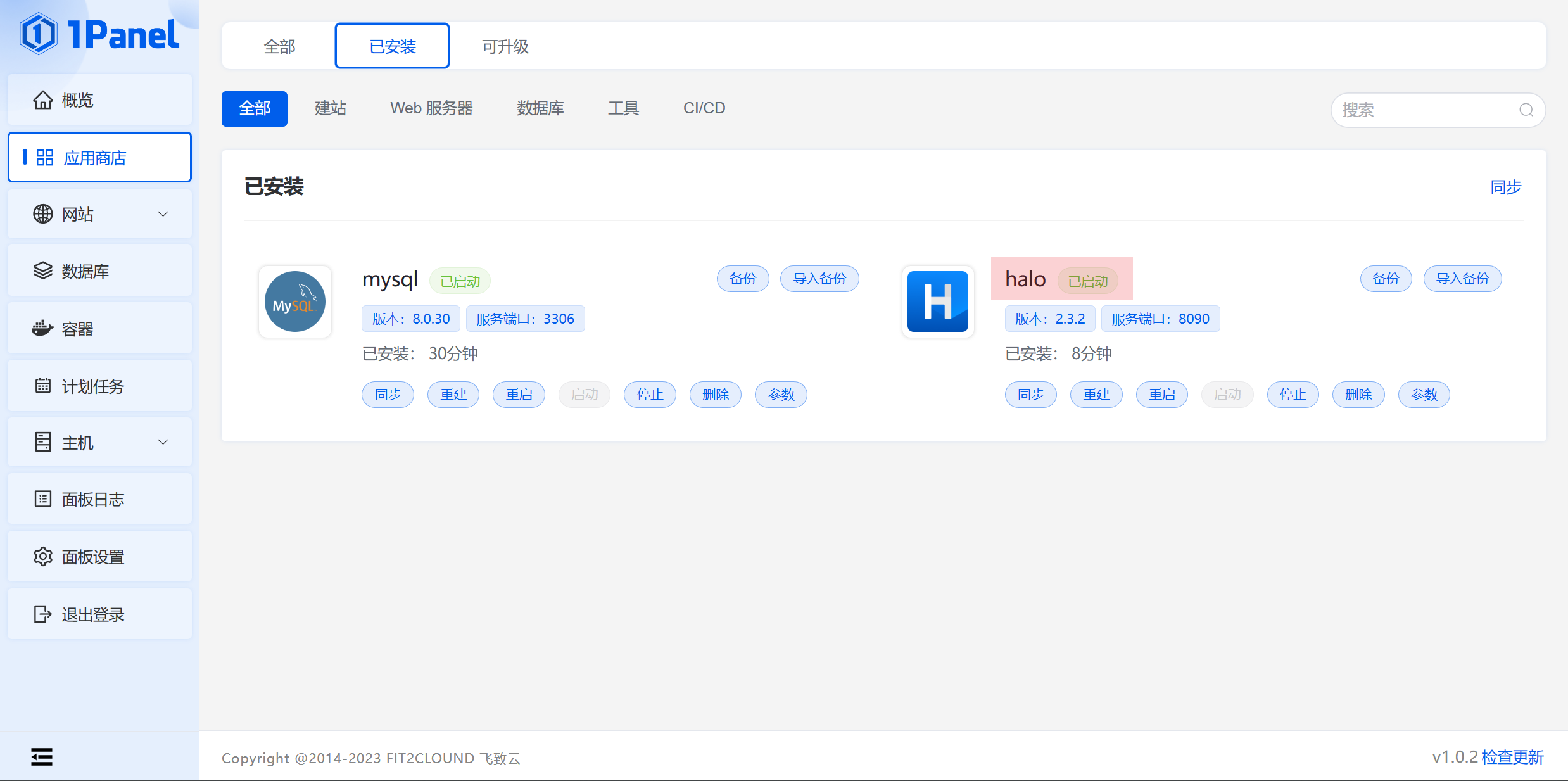Focus the 搜索 search field
Image resolution: width=1568 pixels, height=781 pixels.
(1438, 110)
